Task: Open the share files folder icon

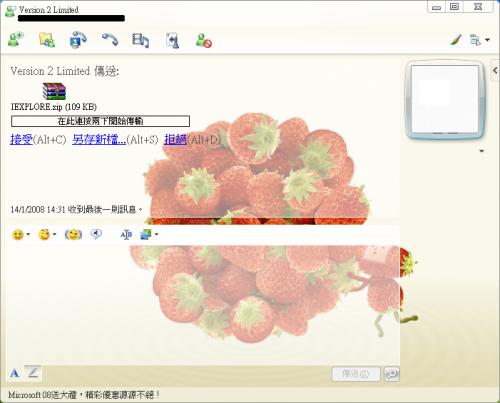Action: [47, 40]
